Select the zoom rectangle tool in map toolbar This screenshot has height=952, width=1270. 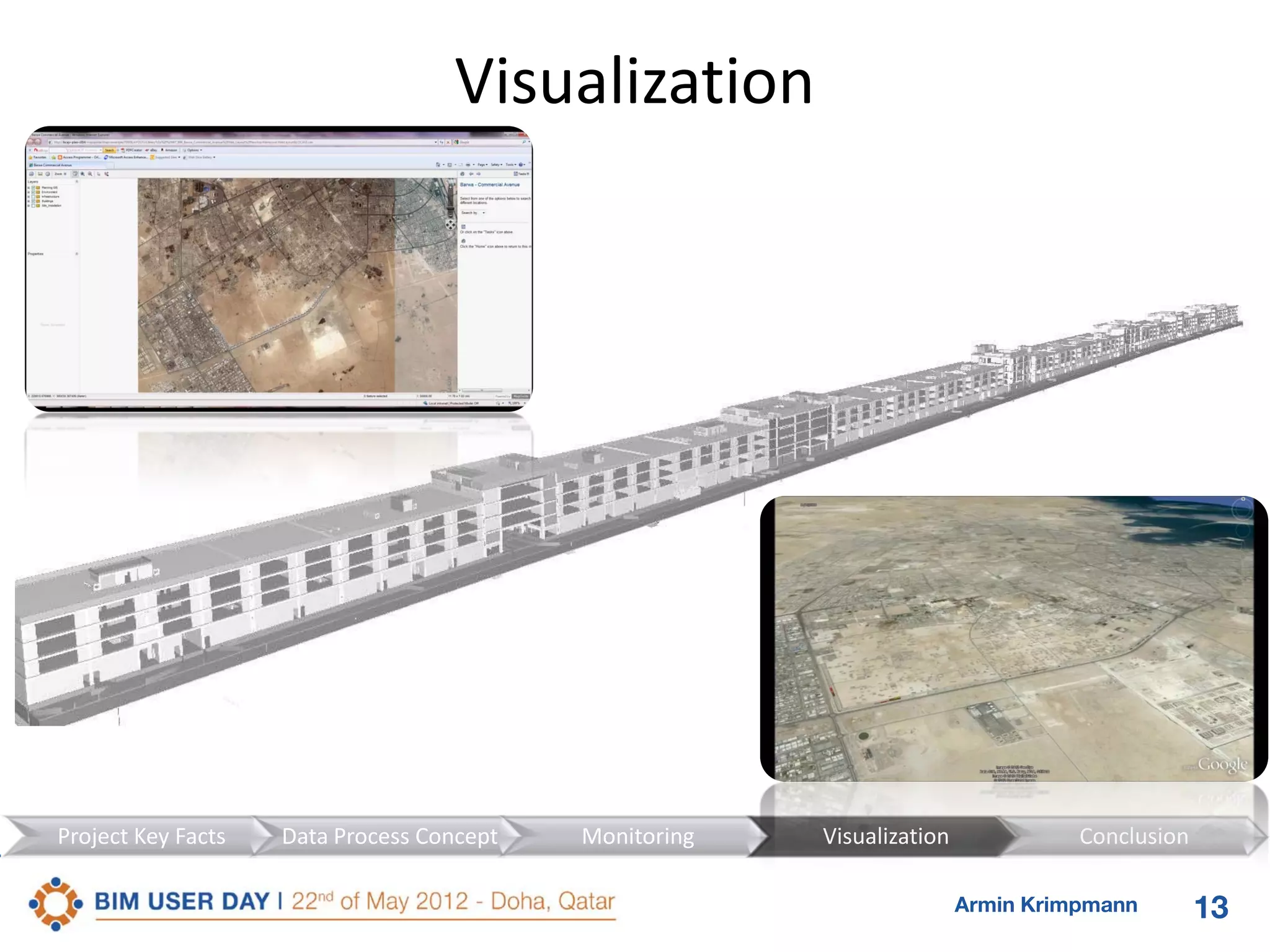click(x=75, y=174)
